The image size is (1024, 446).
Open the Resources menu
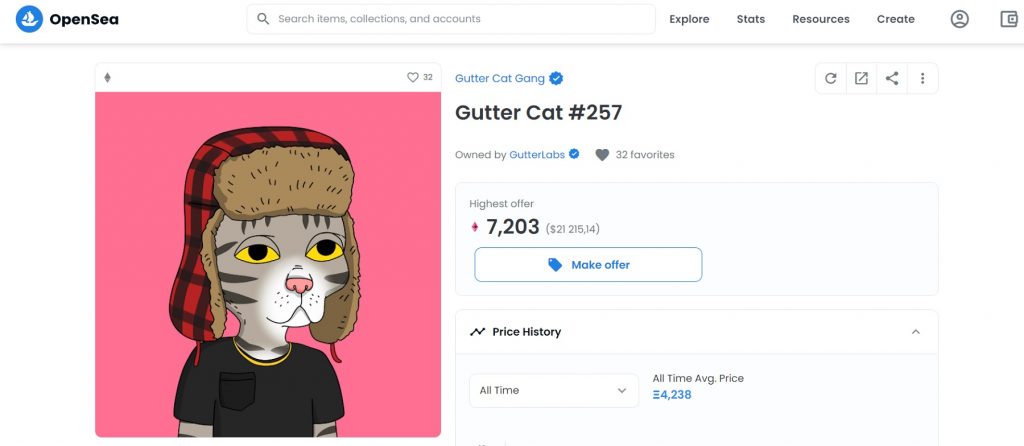coord(821,20)
